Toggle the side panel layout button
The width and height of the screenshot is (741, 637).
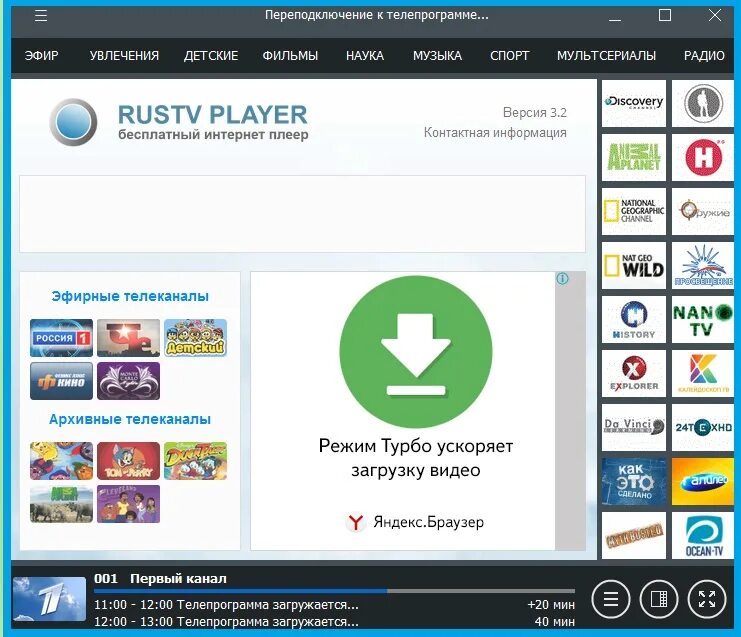659,599
